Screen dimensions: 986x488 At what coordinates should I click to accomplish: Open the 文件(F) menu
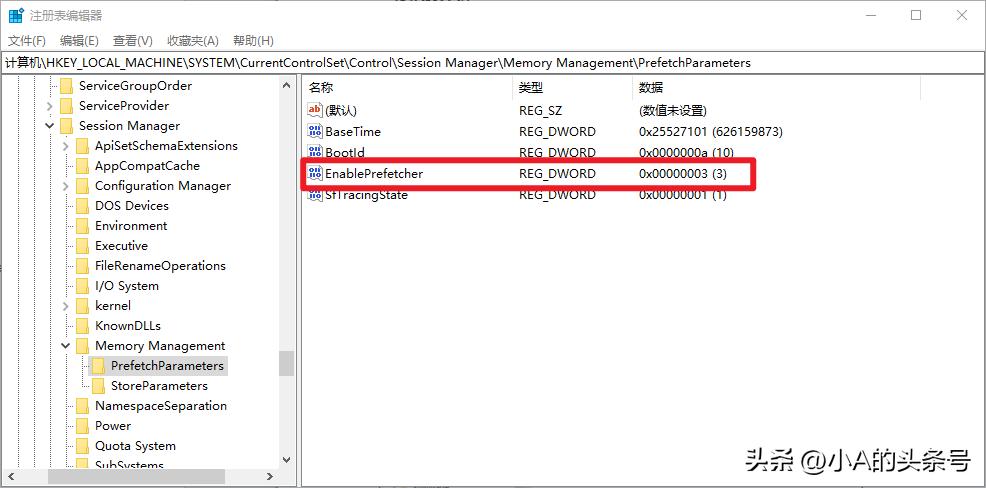tap(27, 41)
